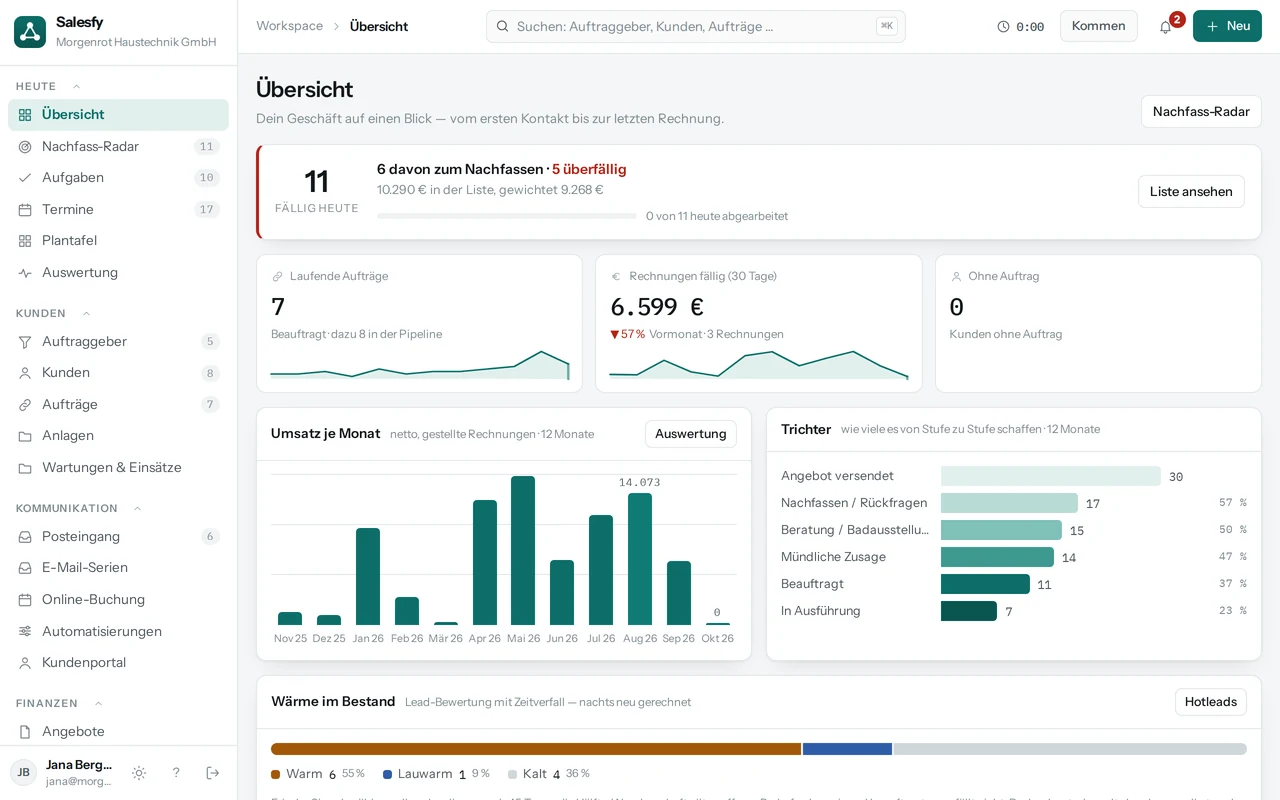The width and height of the screenshot is (1280, 800).
Task: Click the Kundenportal icon in sidebar
Action: point(25,663)
